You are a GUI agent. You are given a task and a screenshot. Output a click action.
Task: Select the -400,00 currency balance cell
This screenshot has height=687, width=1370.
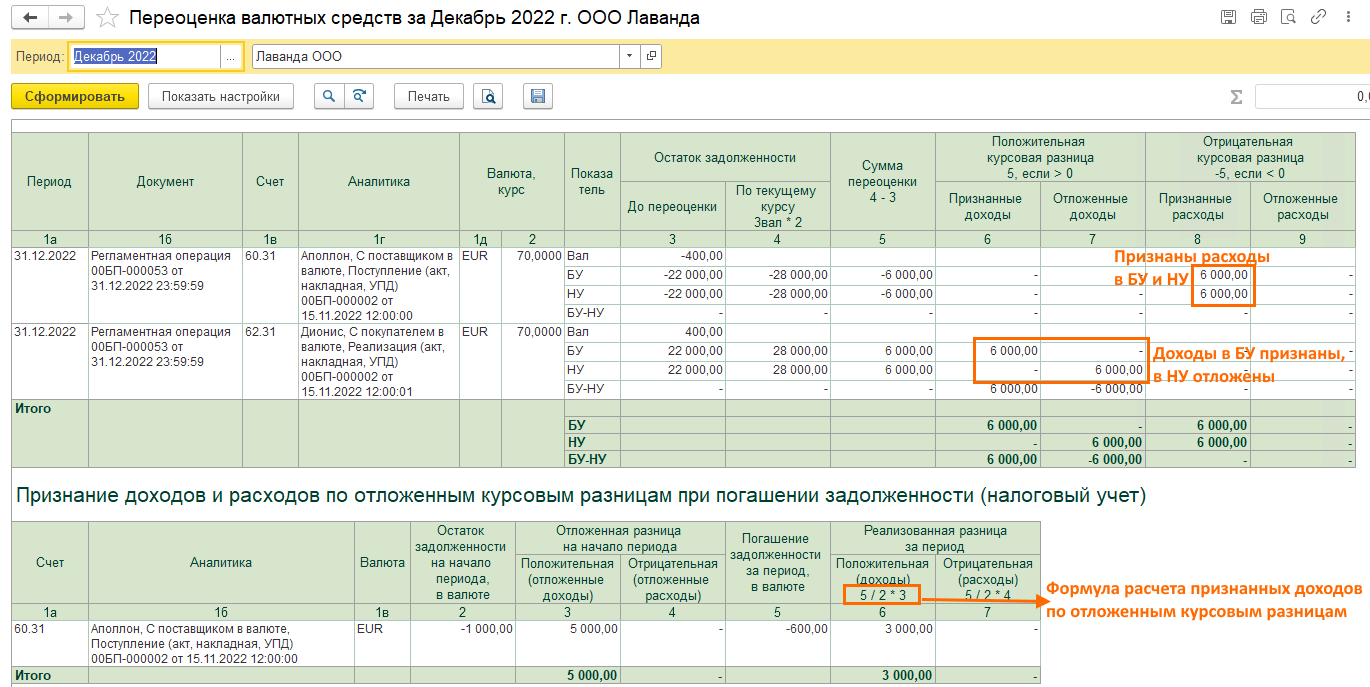tap(673, 256)
